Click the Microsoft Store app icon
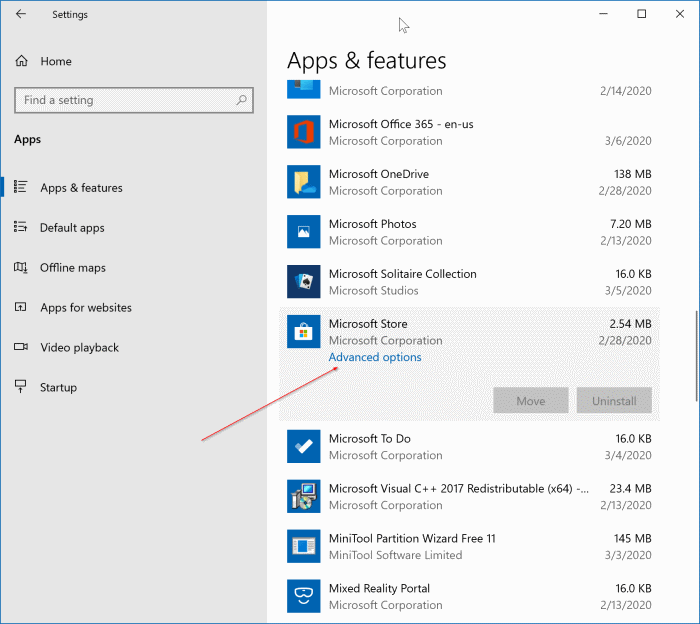The width and height of the screenshot is (700, 624). [x=304, y=332]
